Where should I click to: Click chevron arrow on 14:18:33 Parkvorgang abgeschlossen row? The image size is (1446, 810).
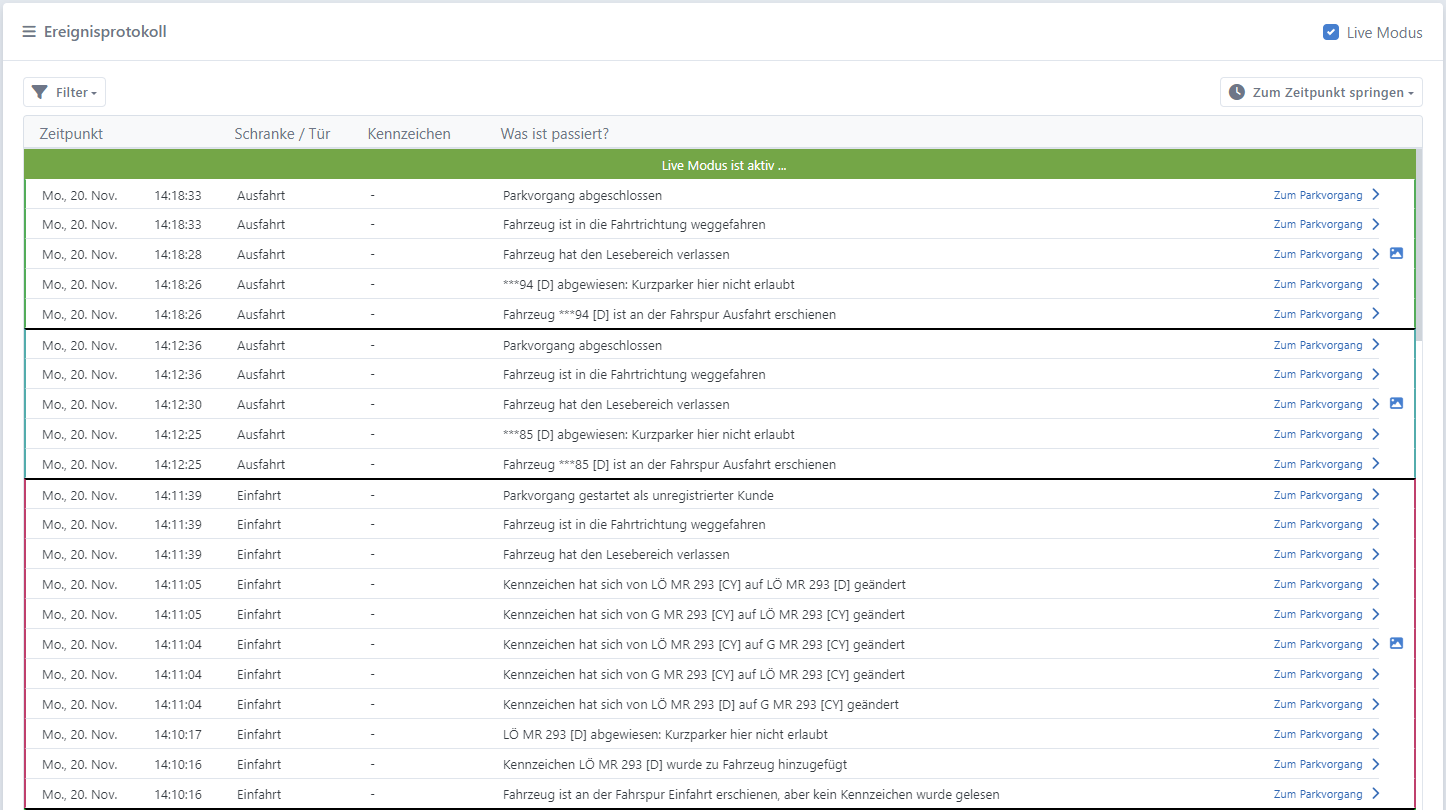pyautogui.click(x=1376, y=194)
